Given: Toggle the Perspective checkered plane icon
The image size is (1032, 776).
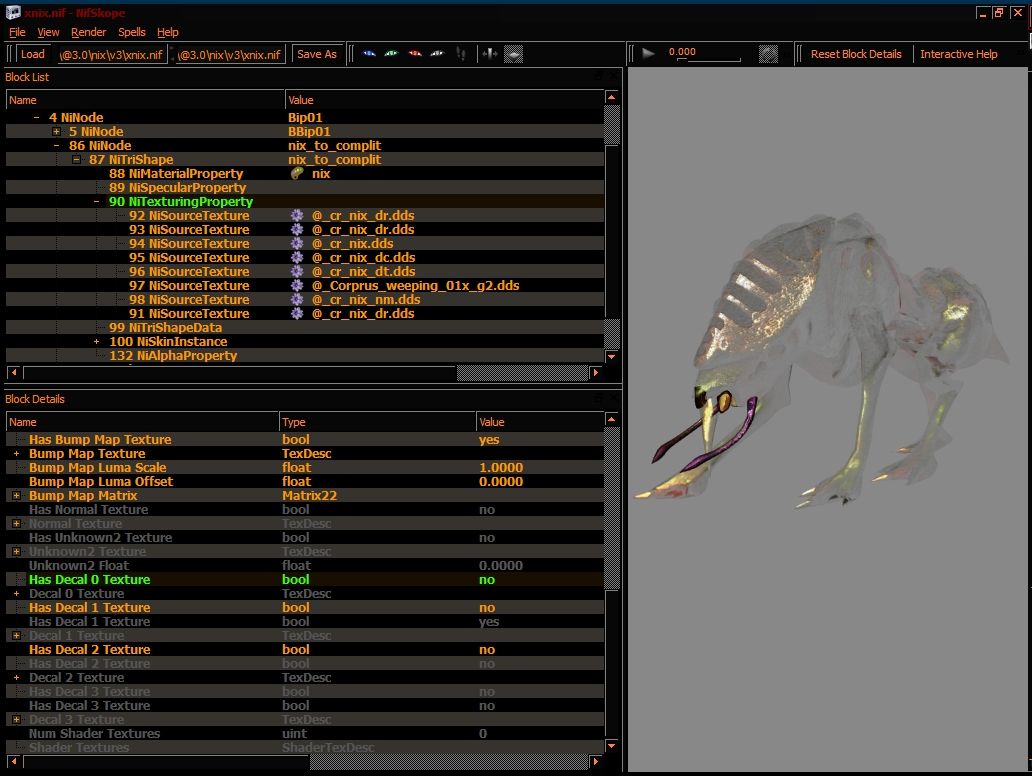Looking at the screenshot, I should [x=513, y=54].
